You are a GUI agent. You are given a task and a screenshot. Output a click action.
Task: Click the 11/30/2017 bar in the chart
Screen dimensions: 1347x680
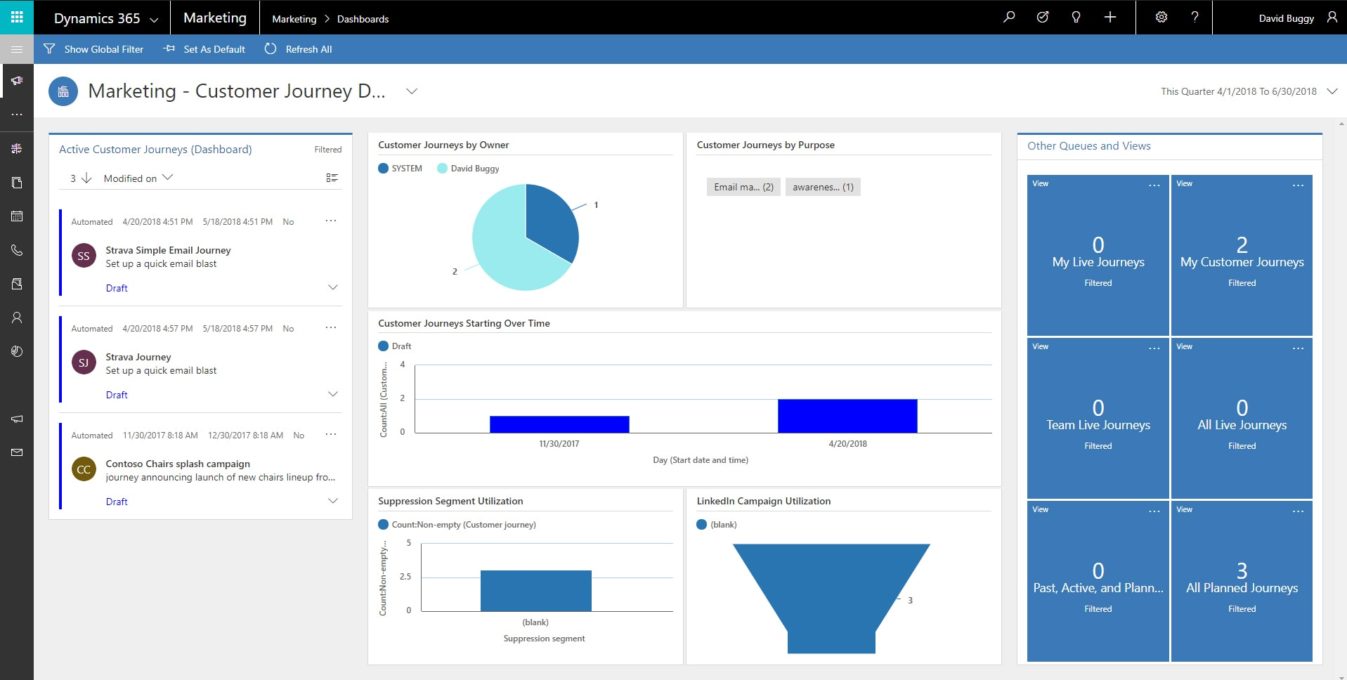point(559,424)
